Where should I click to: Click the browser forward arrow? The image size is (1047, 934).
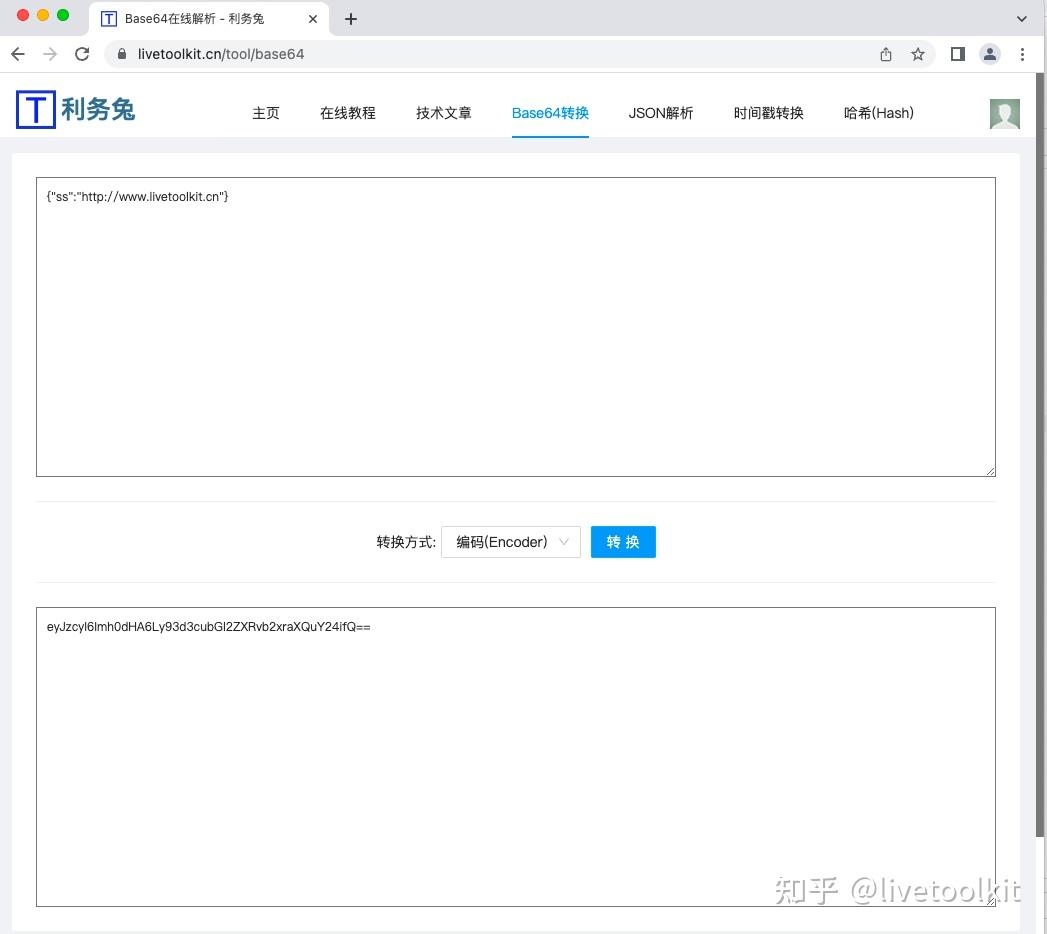click(49, 54)
